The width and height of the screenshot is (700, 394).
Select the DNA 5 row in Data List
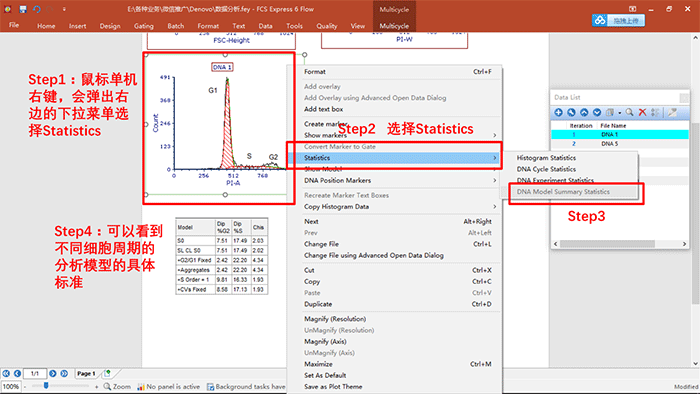pyautogui.click(x=620, y=144)
